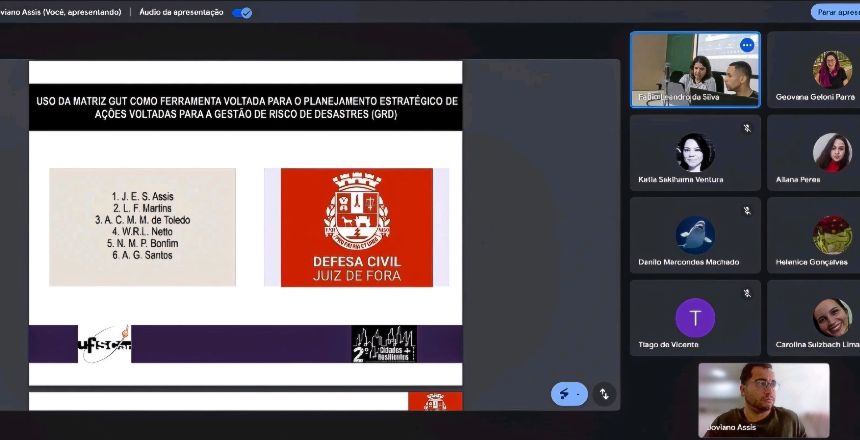Click the 'Katia Sakihama Ventura' name label

coord(681,179)
